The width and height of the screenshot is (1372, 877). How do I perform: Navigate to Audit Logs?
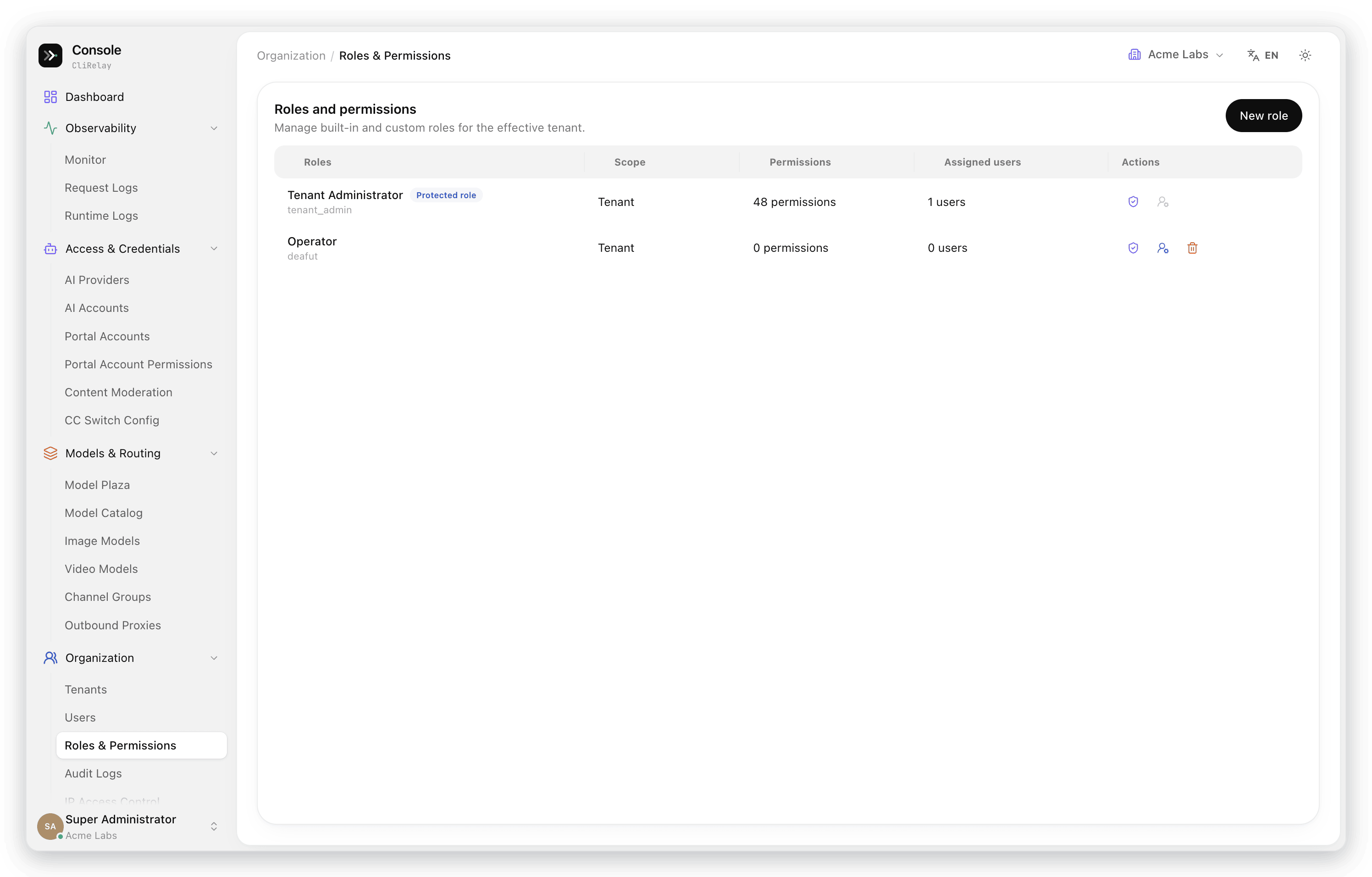(x=94, y=774)
